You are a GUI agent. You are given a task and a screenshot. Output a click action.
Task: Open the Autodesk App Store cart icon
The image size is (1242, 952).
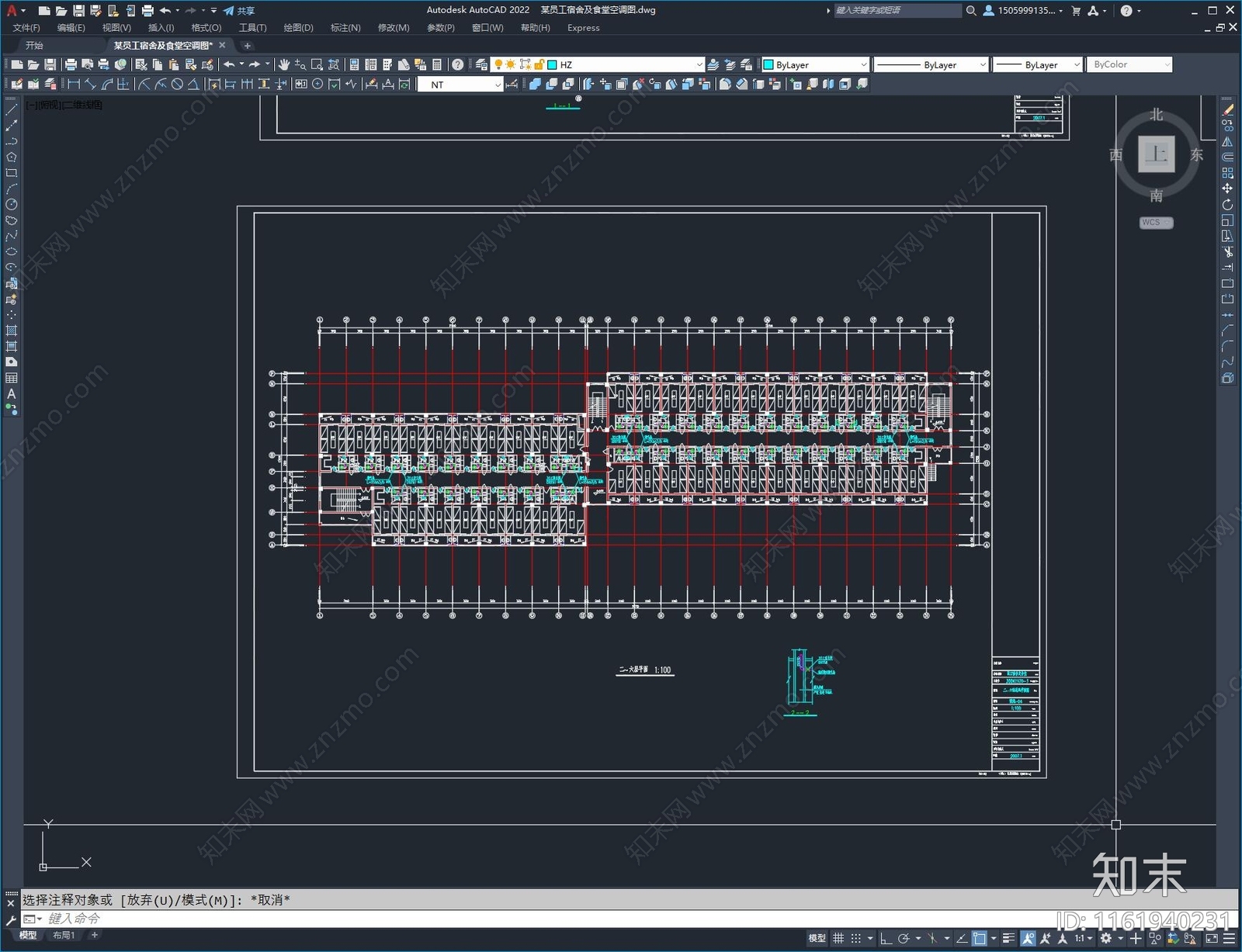coord(1076,11)
